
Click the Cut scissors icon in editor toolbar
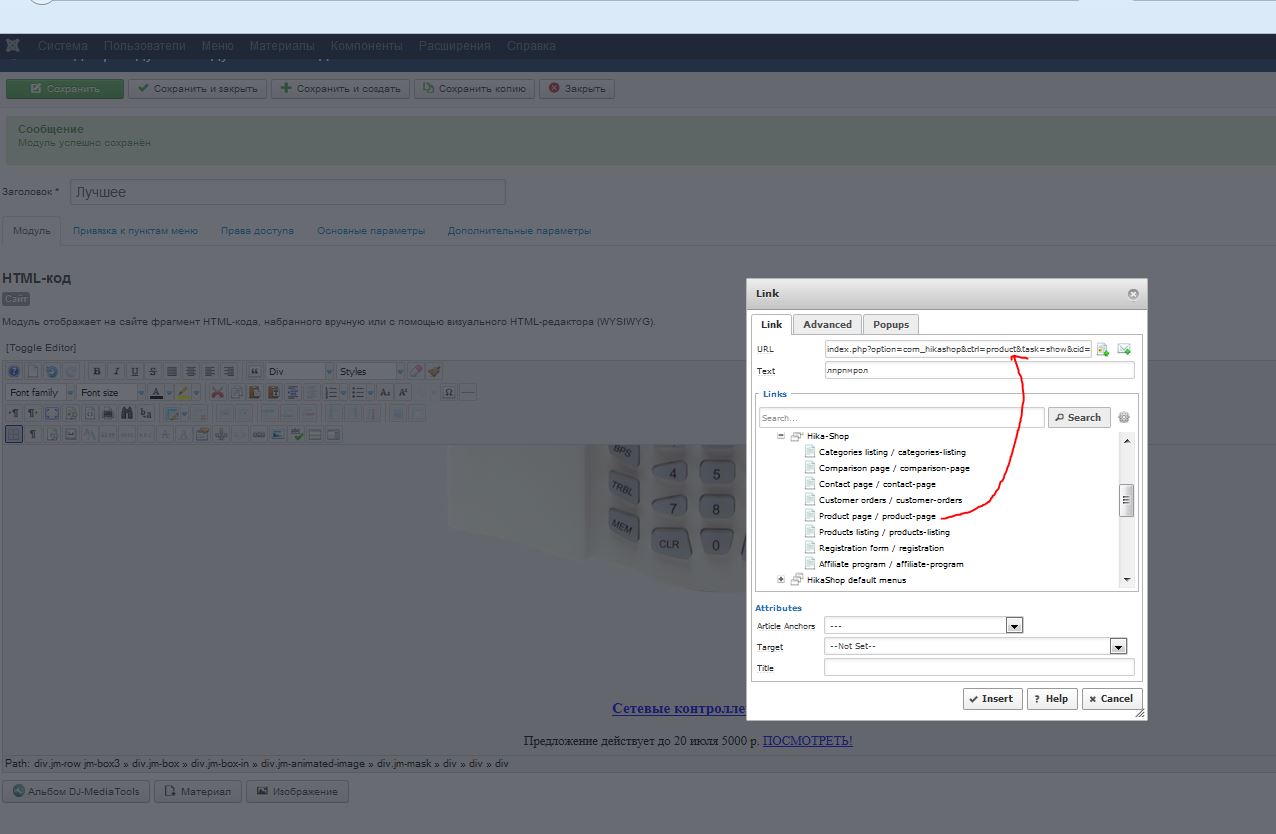(217, 393)
